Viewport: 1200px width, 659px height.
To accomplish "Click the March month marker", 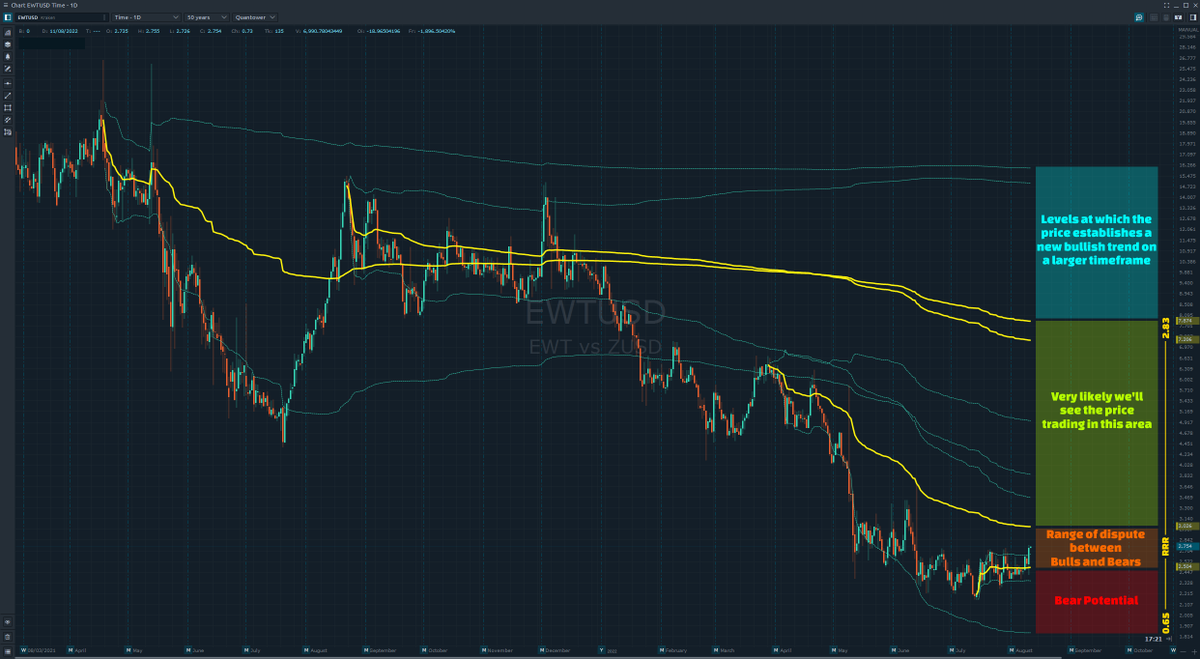I will coord(716,651).
